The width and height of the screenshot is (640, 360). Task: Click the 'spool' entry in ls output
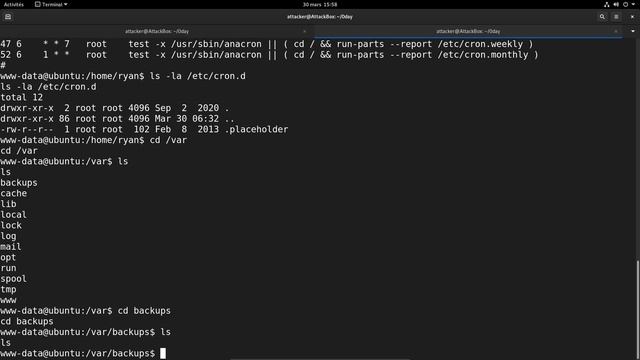(x=13, y=278)
